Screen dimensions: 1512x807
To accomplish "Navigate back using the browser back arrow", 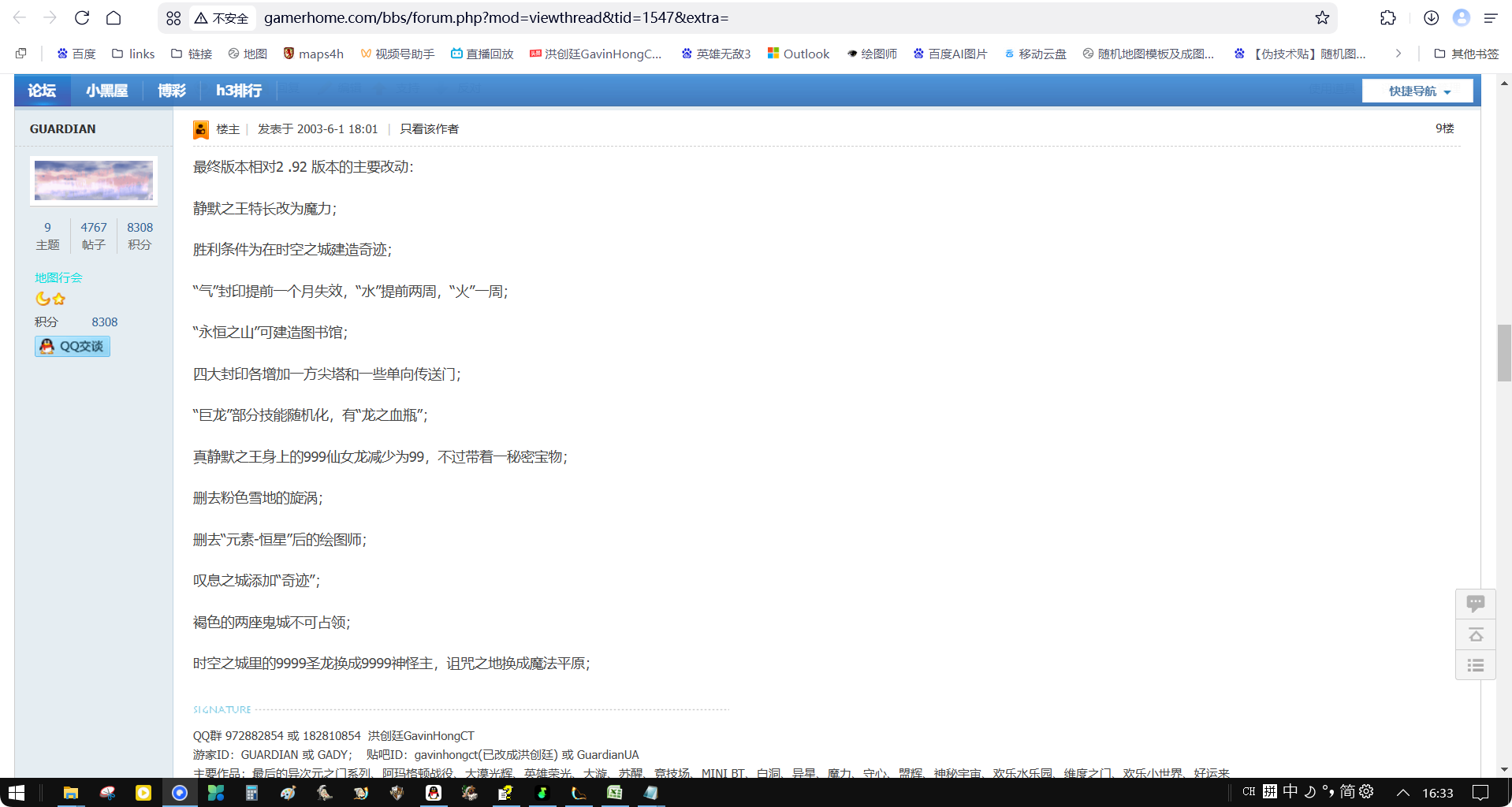I will 17,17.
